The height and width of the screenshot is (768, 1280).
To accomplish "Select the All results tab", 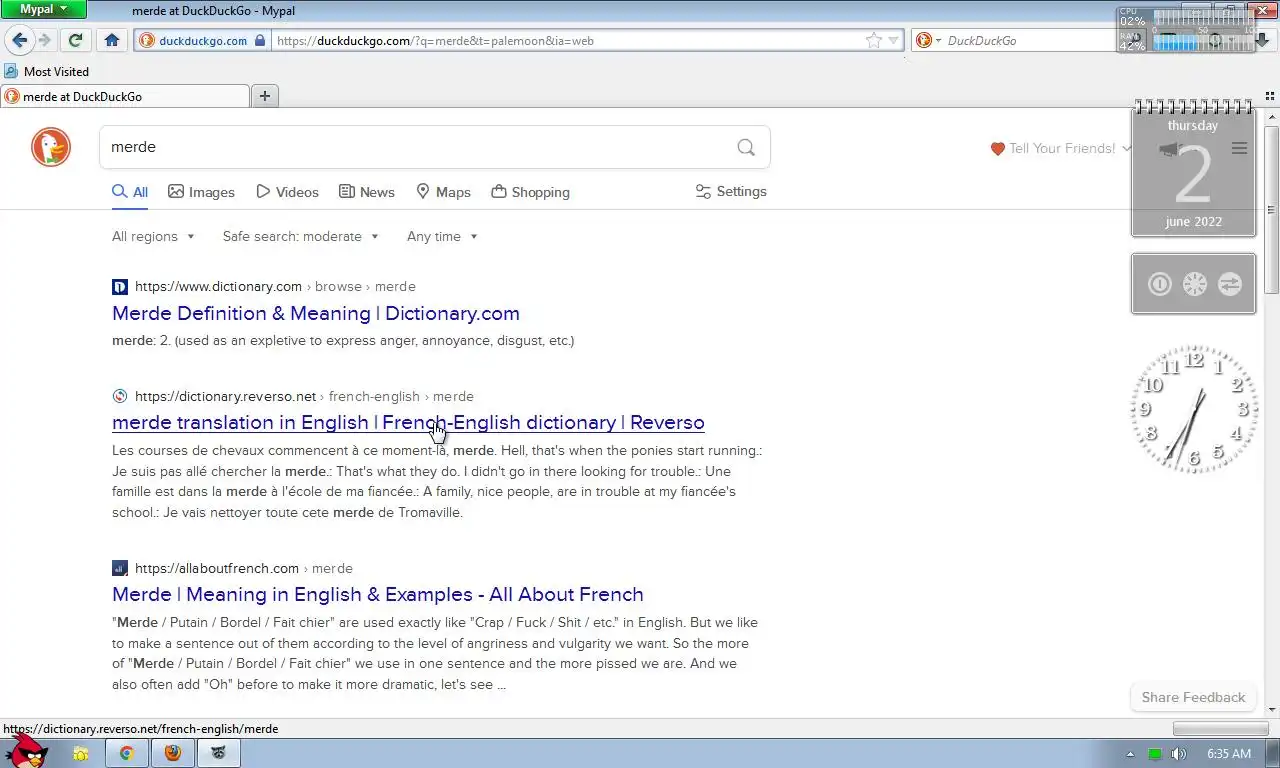I will (130, 192).
